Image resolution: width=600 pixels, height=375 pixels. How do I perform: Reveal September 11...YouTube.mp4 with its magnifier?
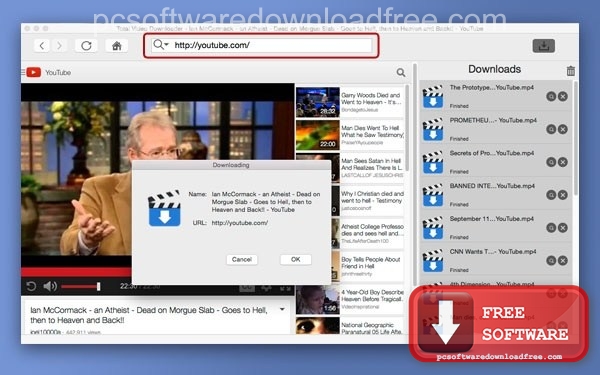551,228
